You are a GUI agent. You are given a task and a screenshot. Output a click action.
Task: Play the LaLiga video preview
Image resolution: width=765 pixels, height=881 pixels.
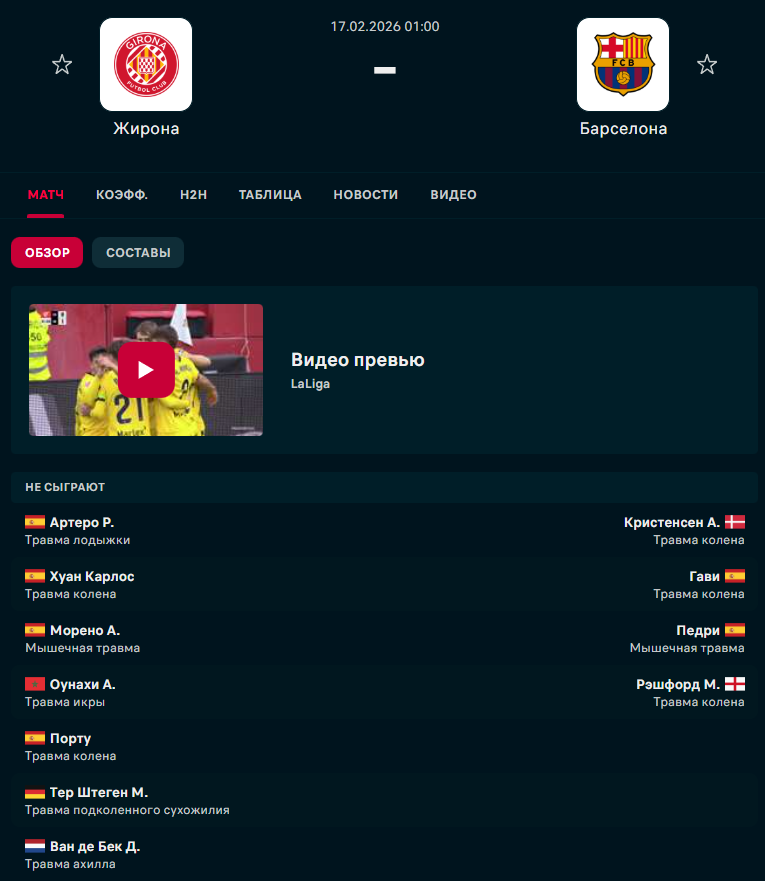click(146, 370)
